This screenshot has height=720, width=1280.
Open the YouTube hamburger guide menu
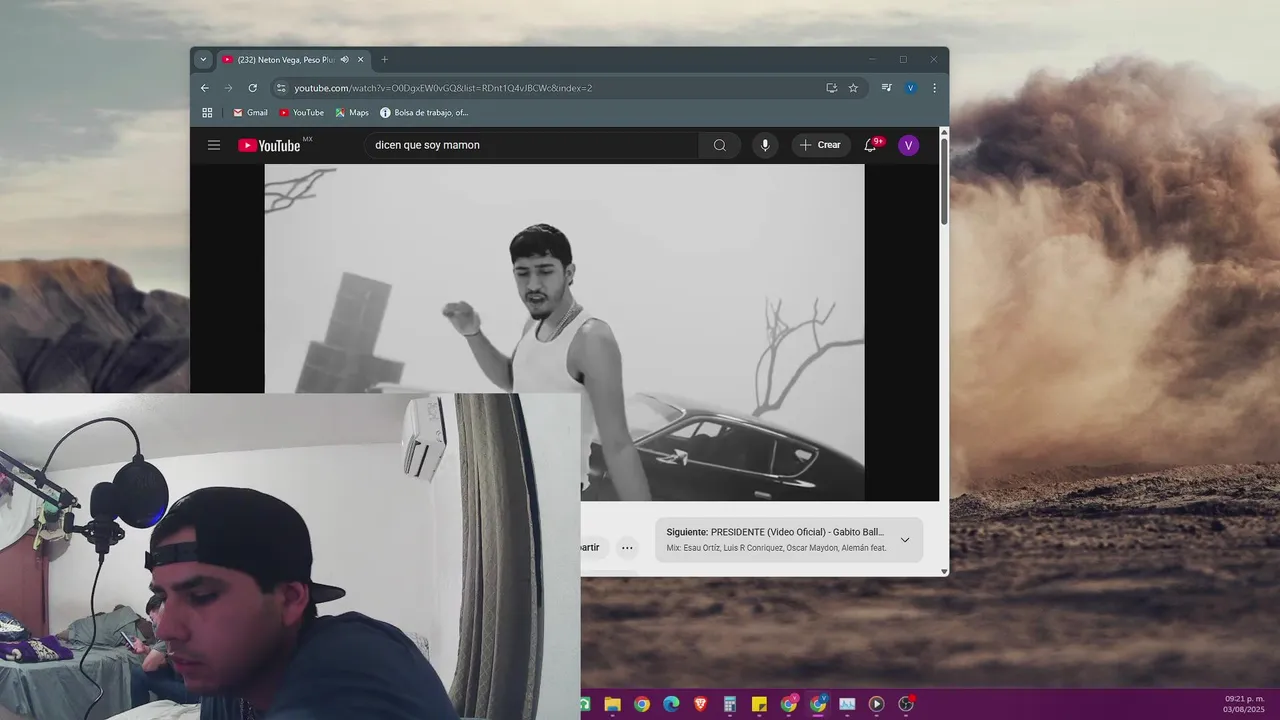(x=214, y=145)
